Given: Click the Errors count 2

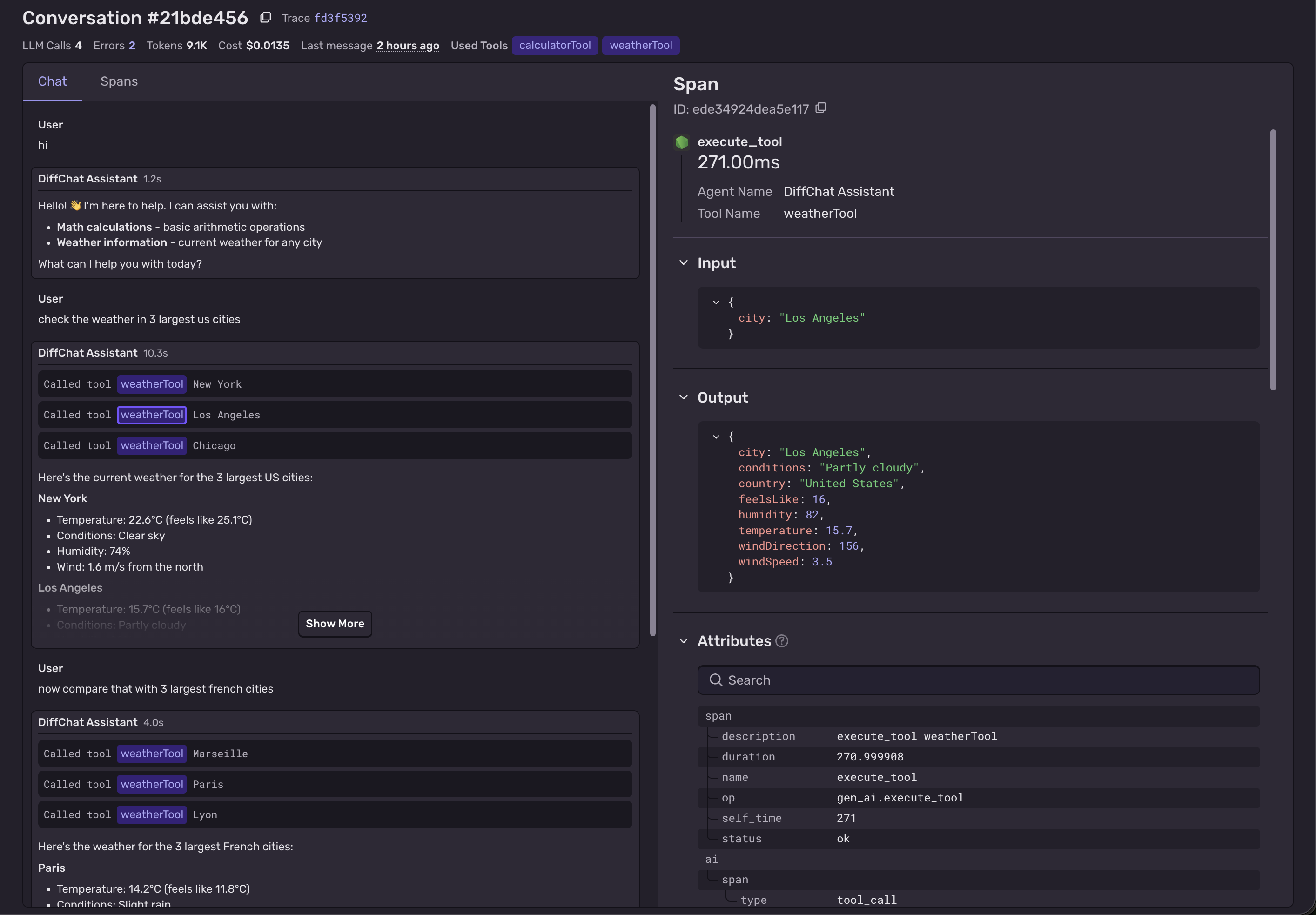Looking at the screenshot, I should [x=131, y=45].
